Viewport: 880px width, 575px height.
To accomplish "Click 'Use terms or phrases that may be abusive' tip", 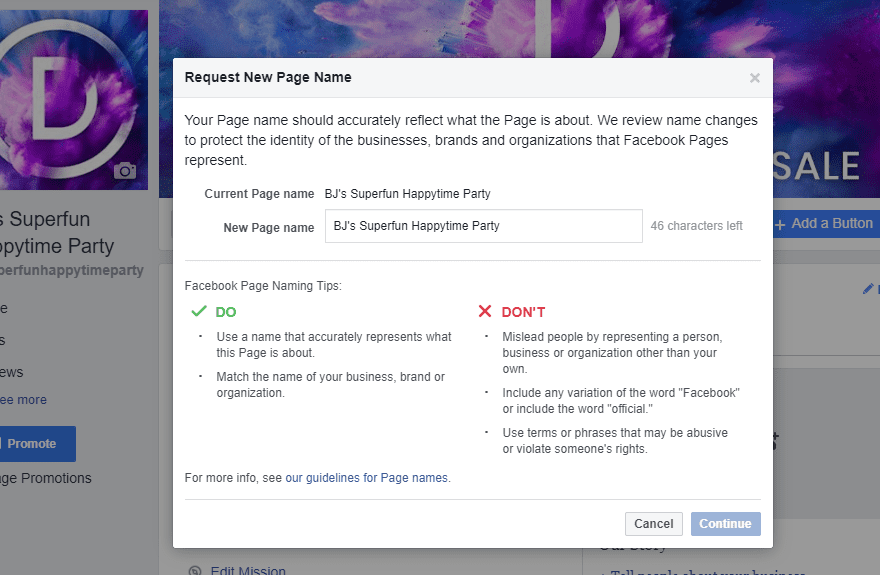I will point(615,441).
